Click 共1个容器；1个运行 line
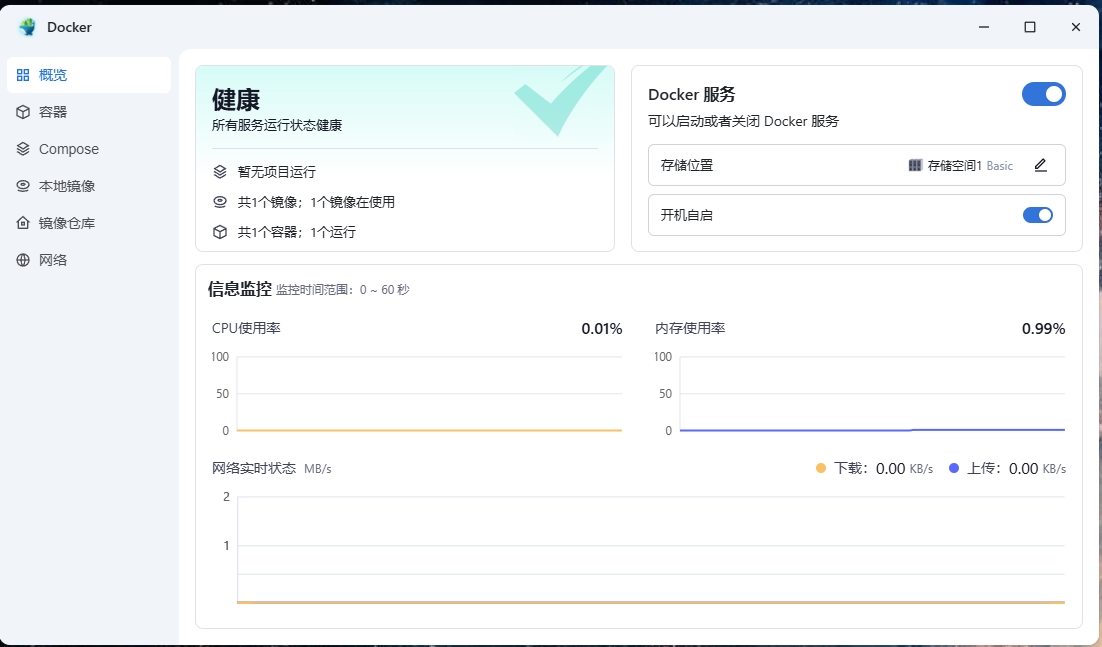Image resolution: width=1102 pixels, height=647 pixels. 297,232
